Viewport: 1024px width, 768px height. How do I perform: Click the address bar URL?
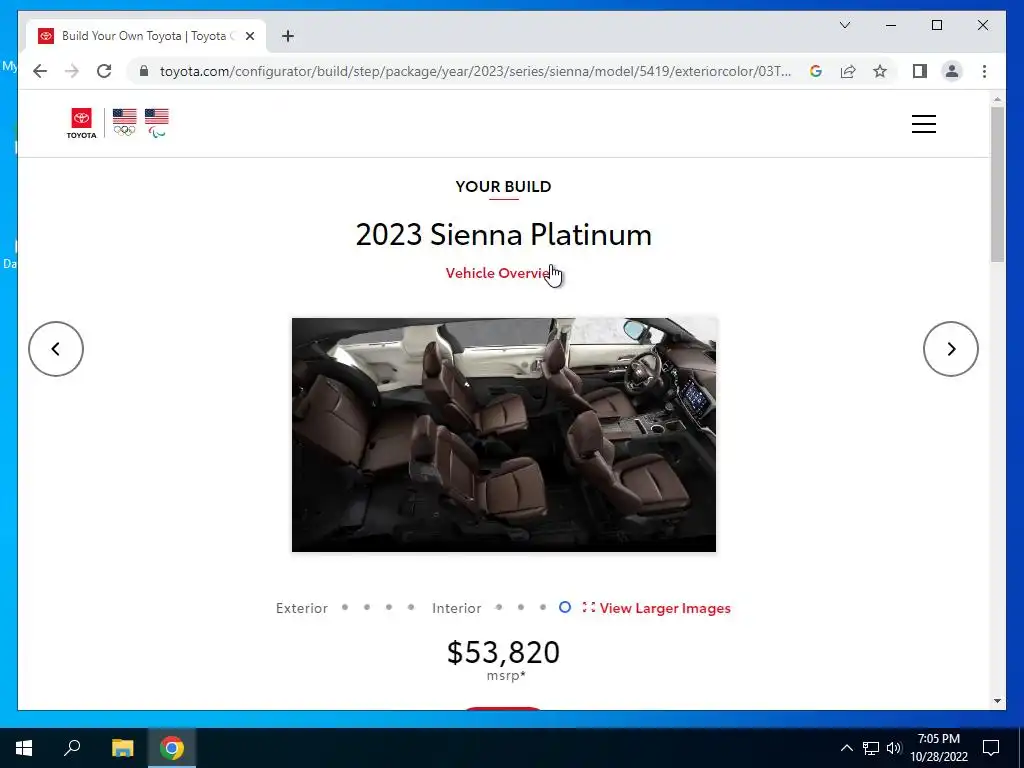[475, 71]
